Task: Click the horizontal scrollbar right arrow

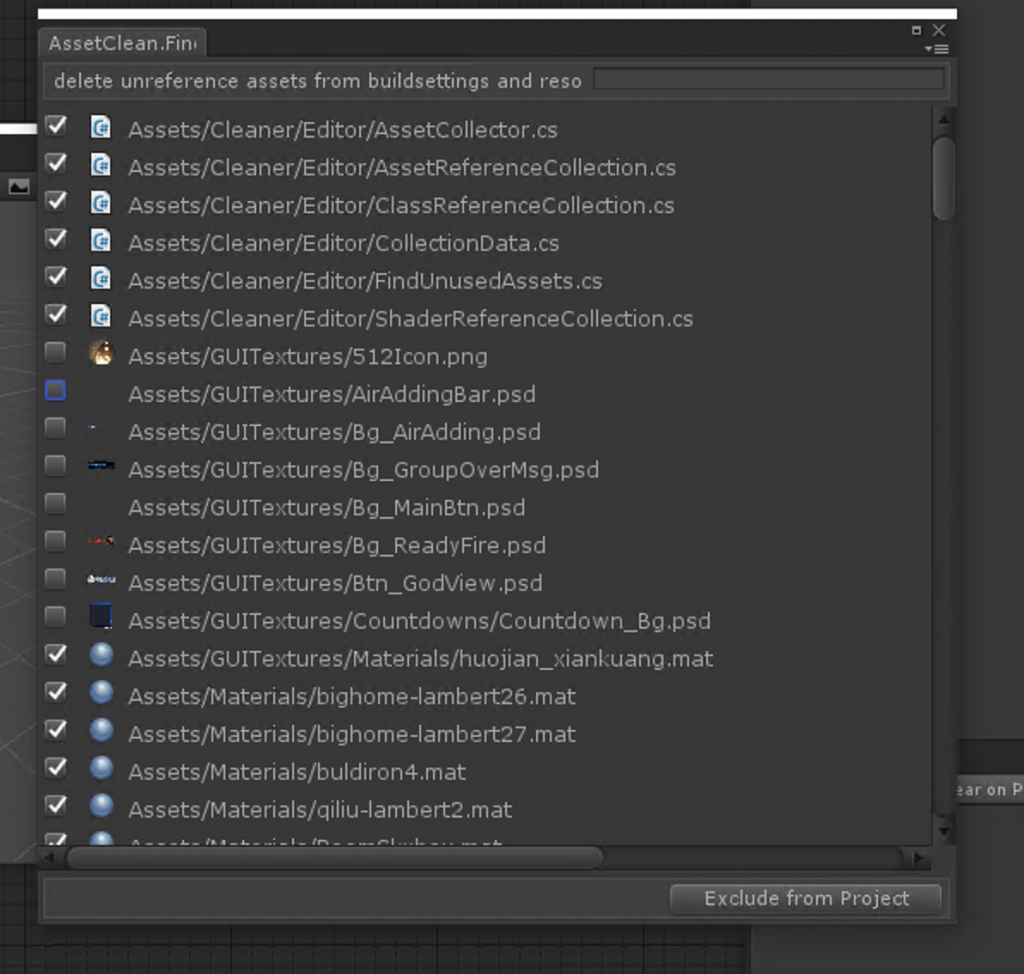Action: (917, 858)
